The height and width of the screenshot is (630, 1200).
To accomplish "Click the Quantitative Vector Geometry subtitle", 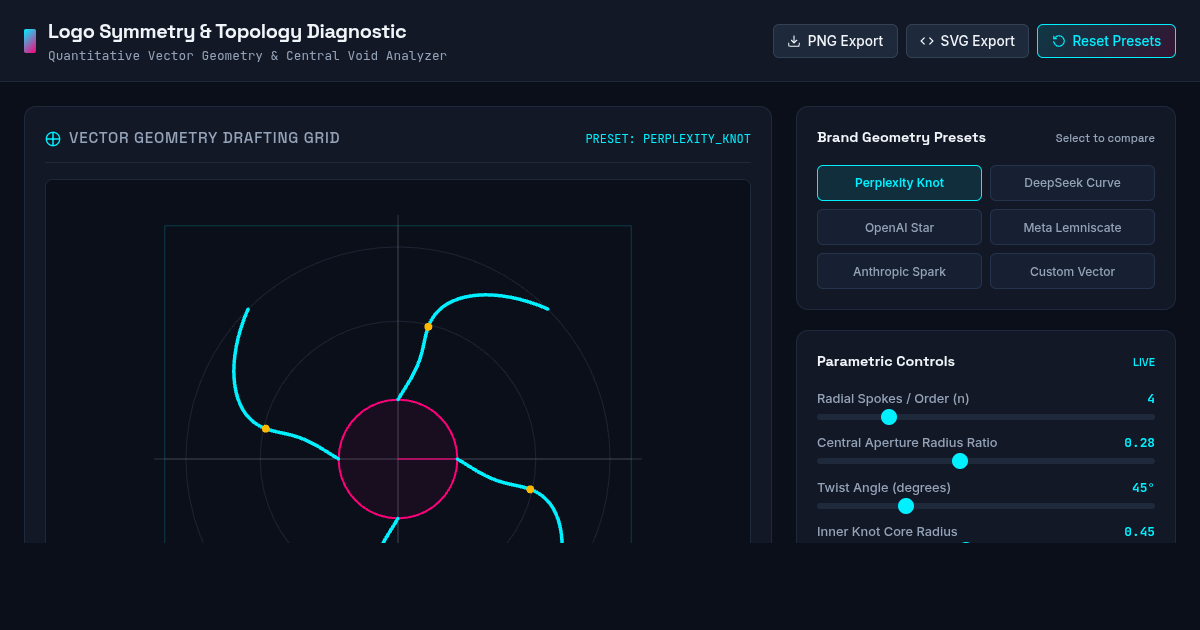I will tap(247, 56).
